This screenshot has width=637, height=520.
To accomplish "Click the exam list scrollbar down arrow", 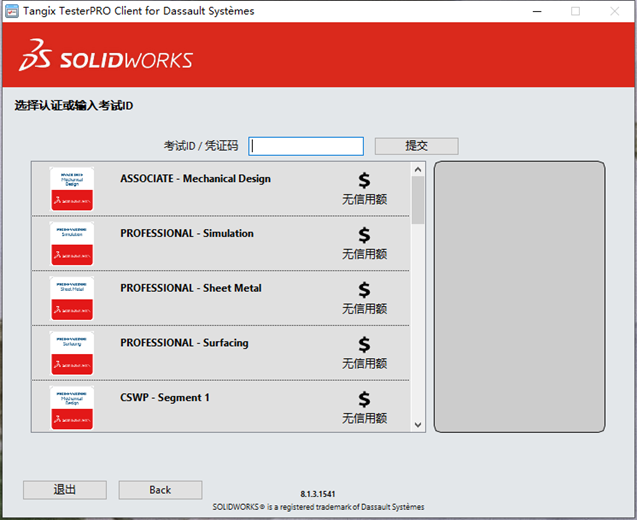I will pyautogui.click(x=418, y=424).
